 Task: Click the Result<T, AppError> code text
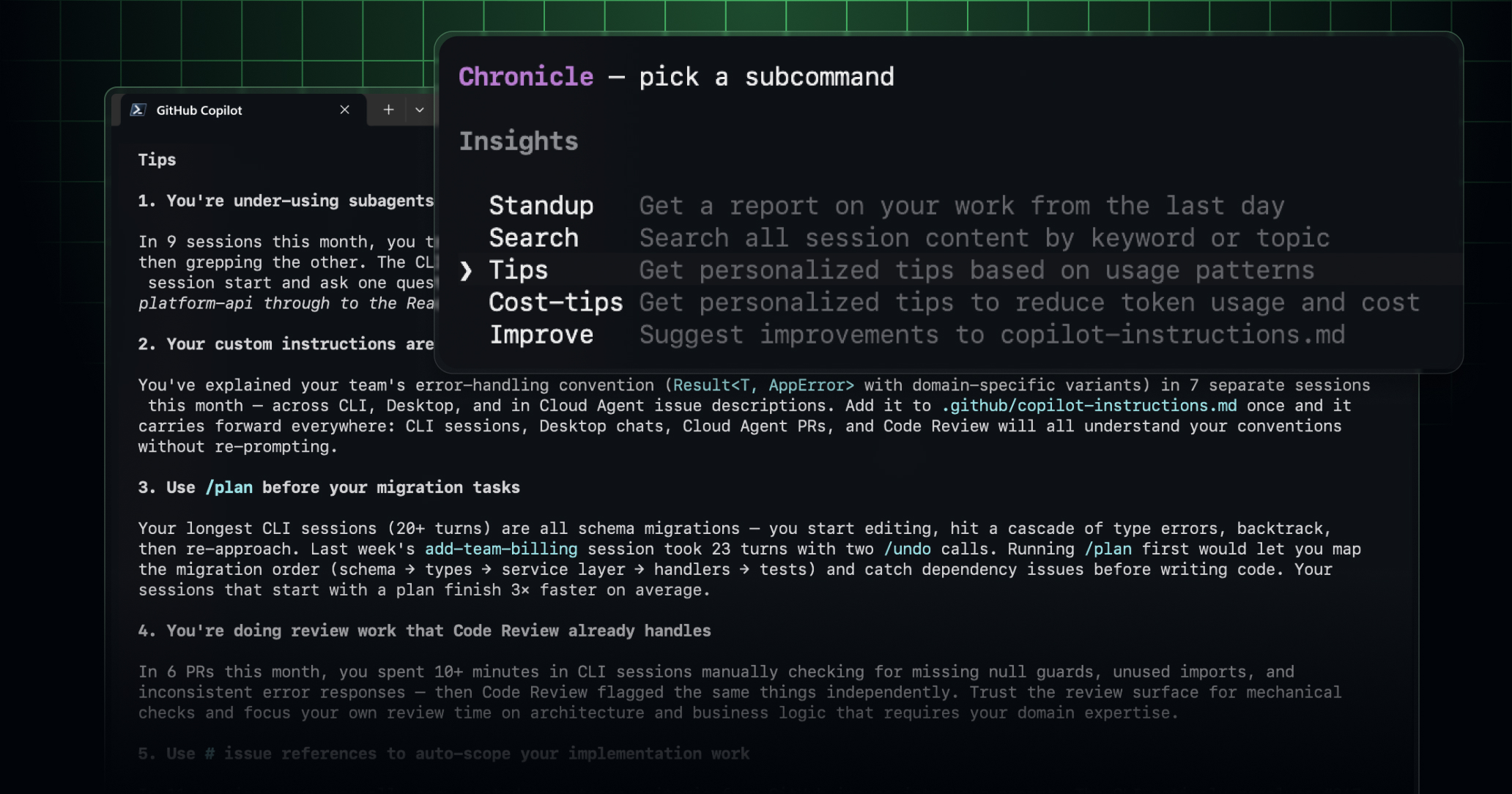[x=763, y=385]
